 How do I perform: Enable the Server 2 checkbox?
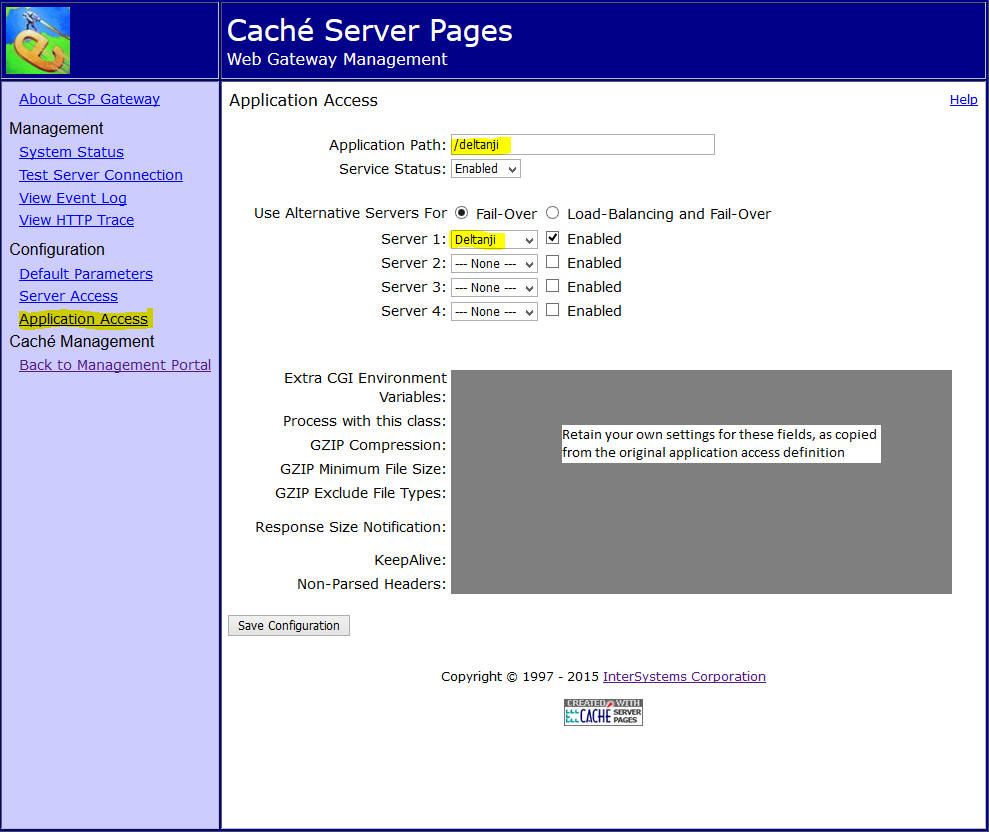pos(553,262)
